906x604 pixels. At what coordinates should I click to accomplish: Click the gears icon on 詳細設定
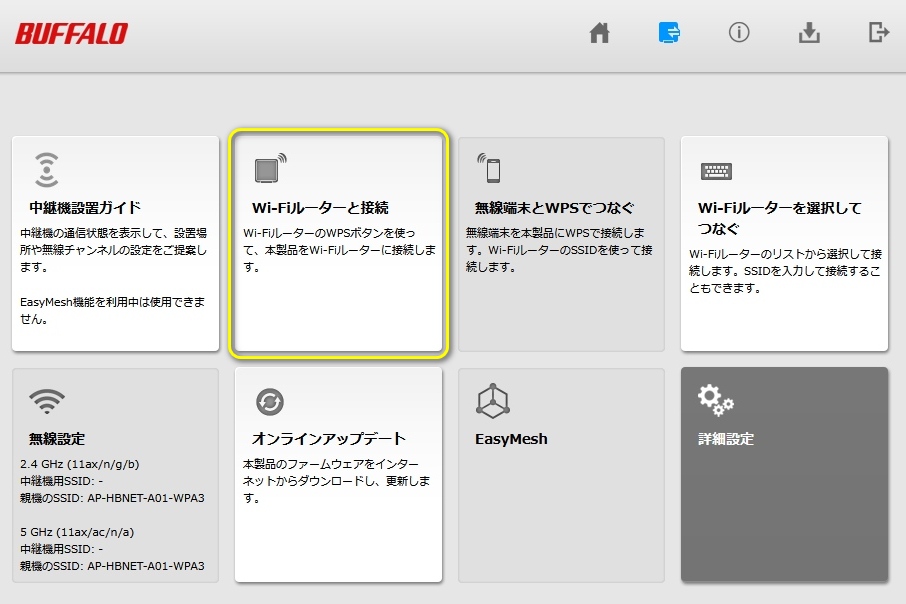pos(715,400)
